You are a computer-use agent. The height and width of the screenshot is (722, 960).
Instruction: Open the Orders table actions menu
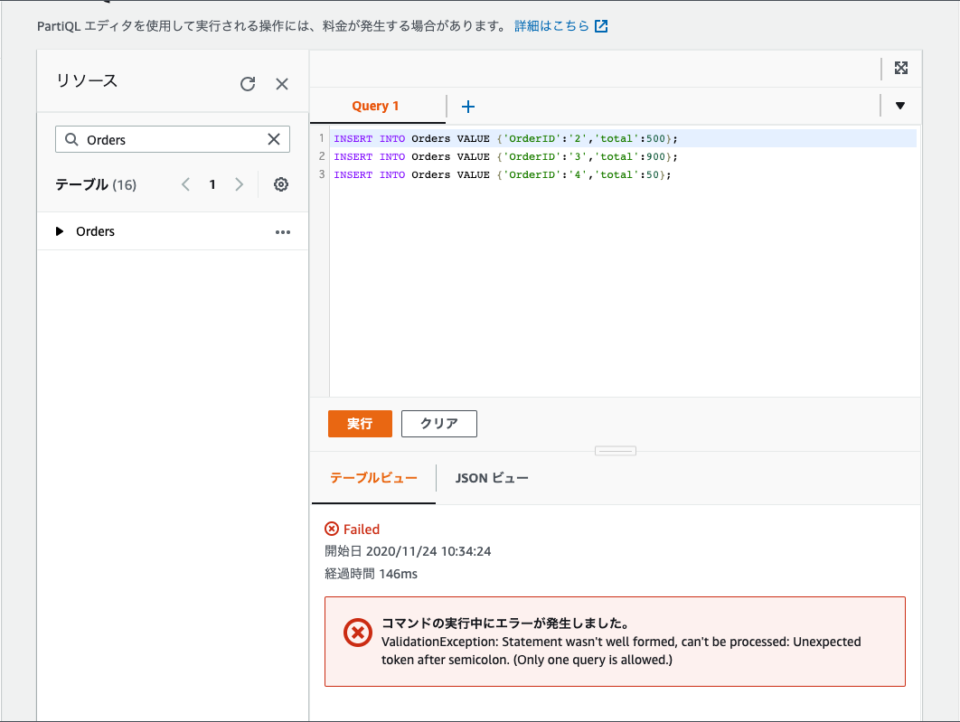tap(282, 231)
